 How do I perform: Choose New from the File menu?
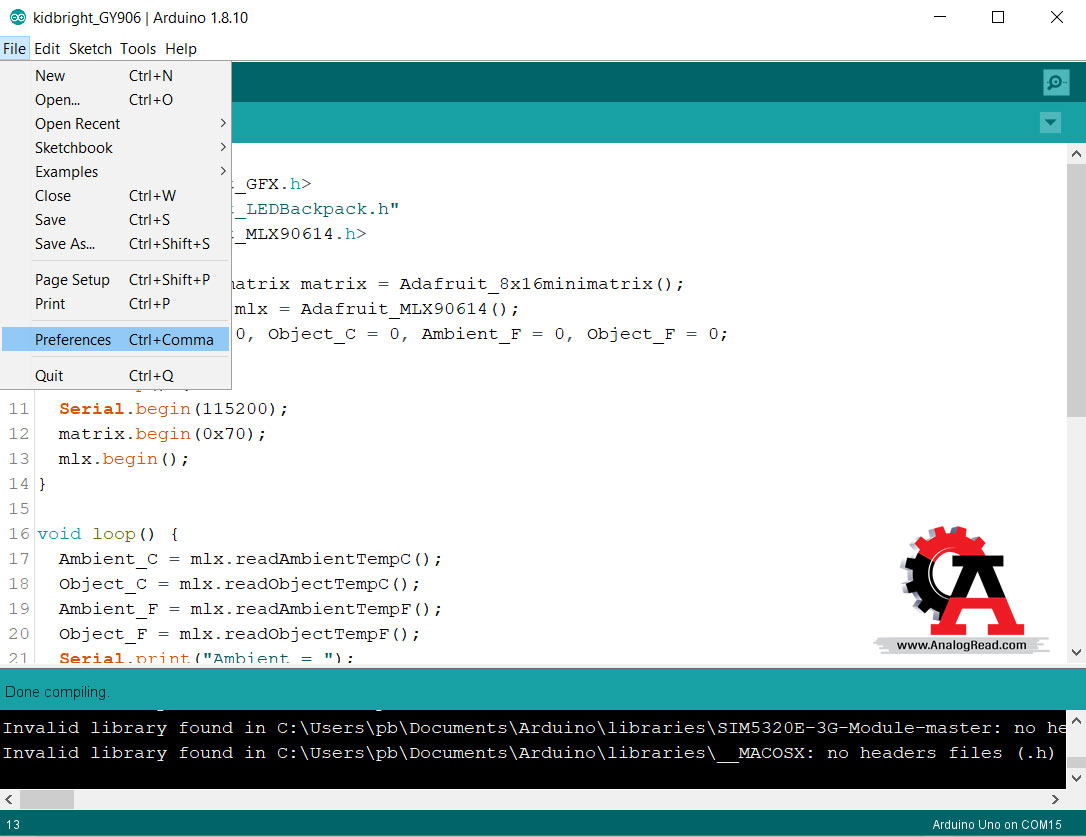[116, 76]
